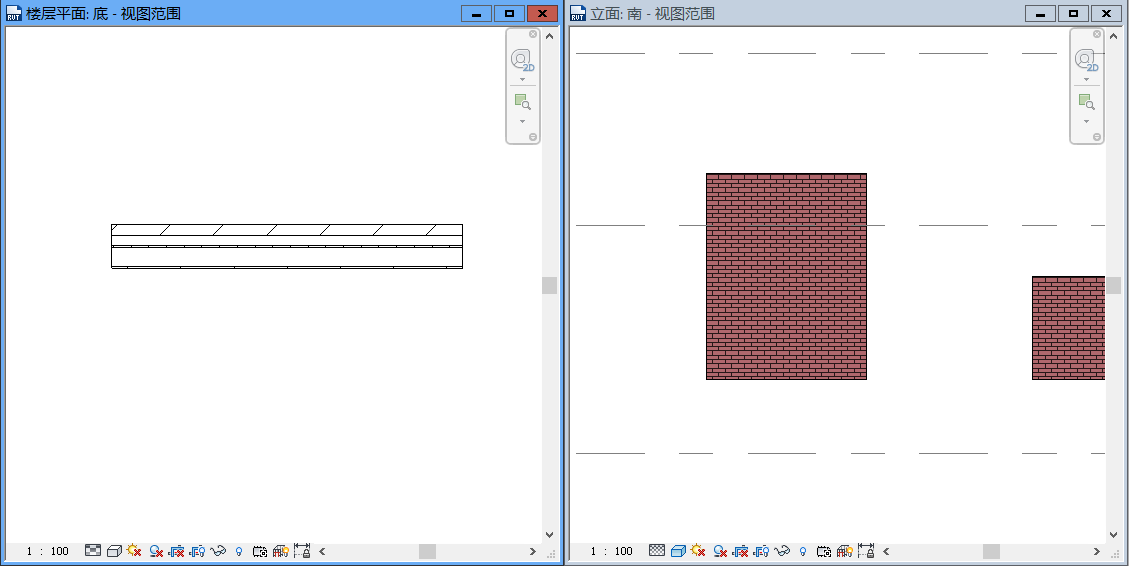Toggle Crop View icon in floor plan view

pyautogui.click(x=176, y=552)
